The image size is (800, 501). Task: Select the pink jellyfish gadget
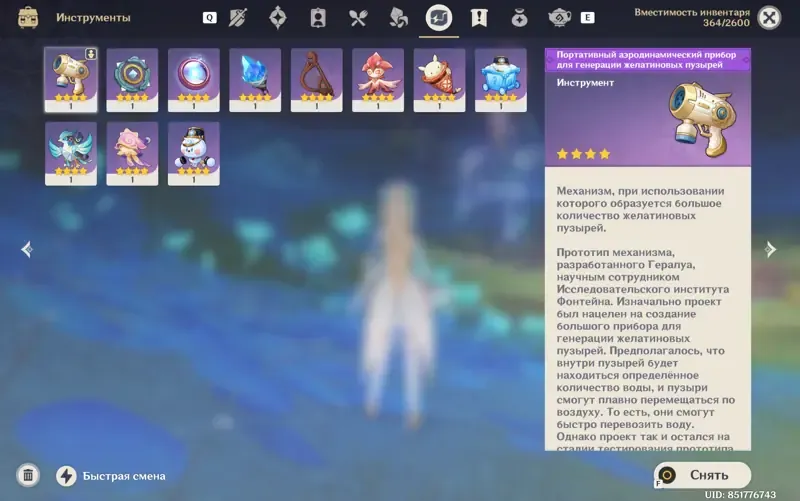click(x=132, y=154)
